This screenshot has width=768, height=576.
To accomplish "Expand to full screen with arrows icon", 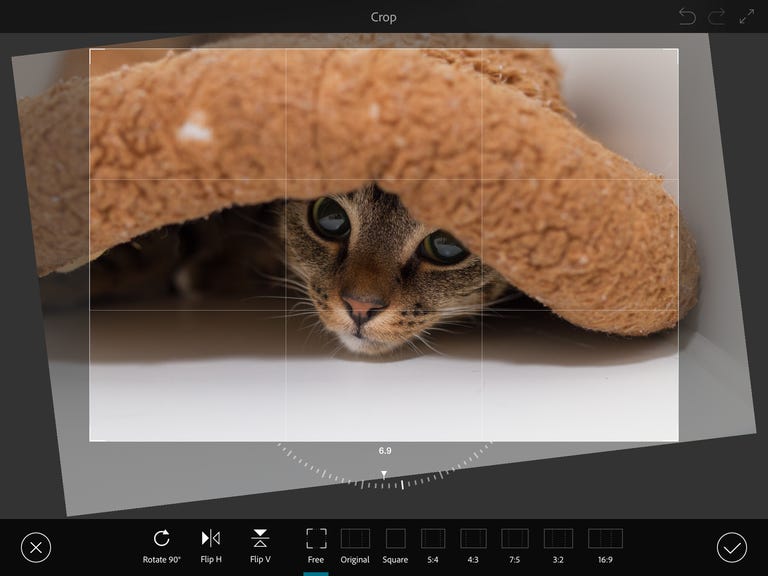I will point(747,17).
